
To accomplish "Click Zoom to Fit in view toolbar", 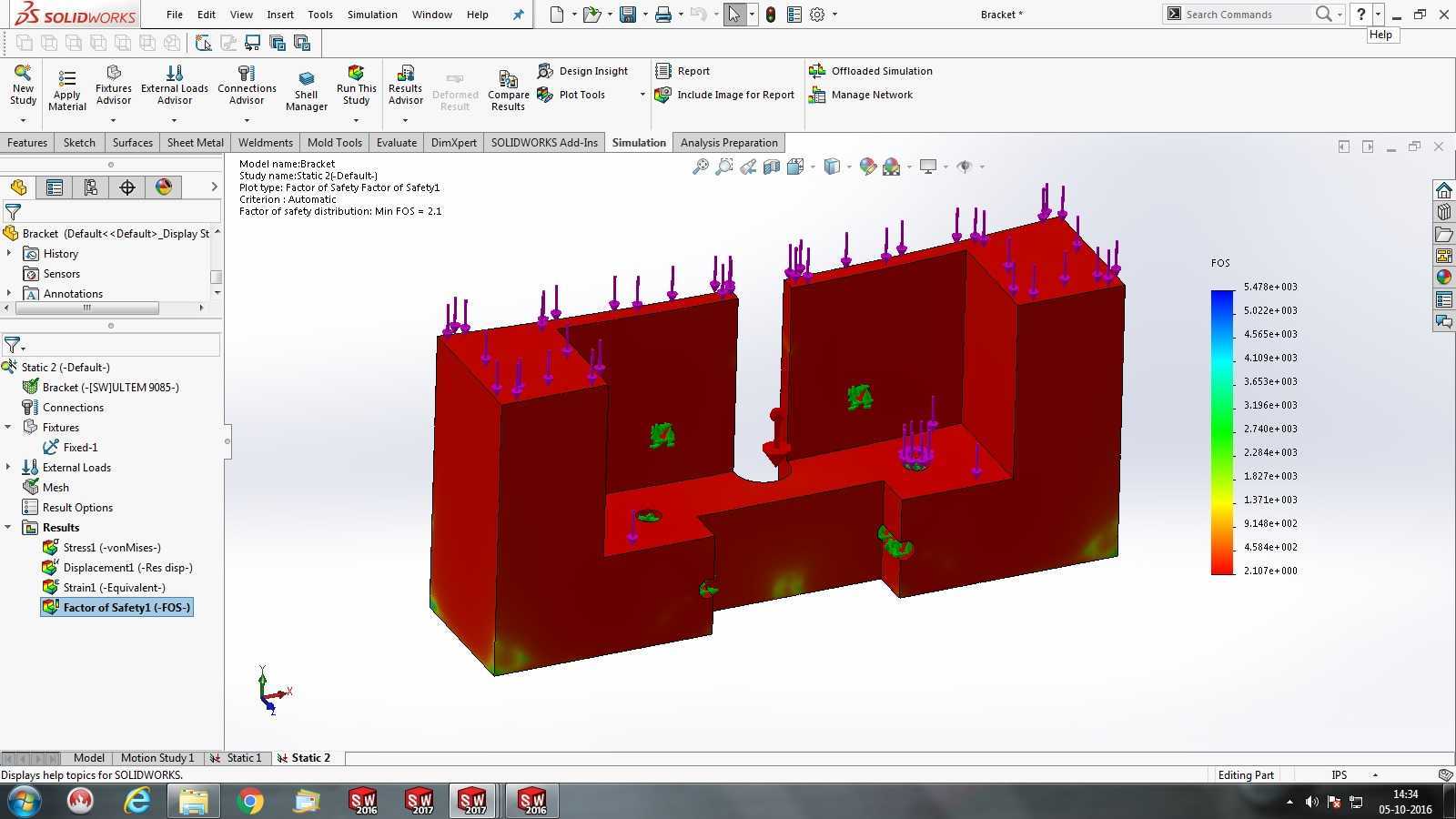I will pyautogui.click(x=701, y=167).
